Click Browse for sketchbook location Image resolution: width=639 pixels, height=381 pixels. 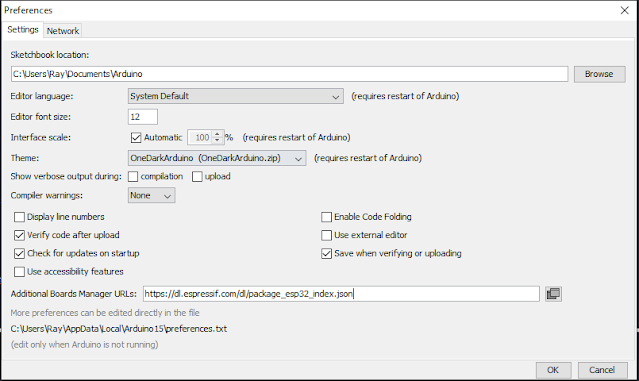599,74
